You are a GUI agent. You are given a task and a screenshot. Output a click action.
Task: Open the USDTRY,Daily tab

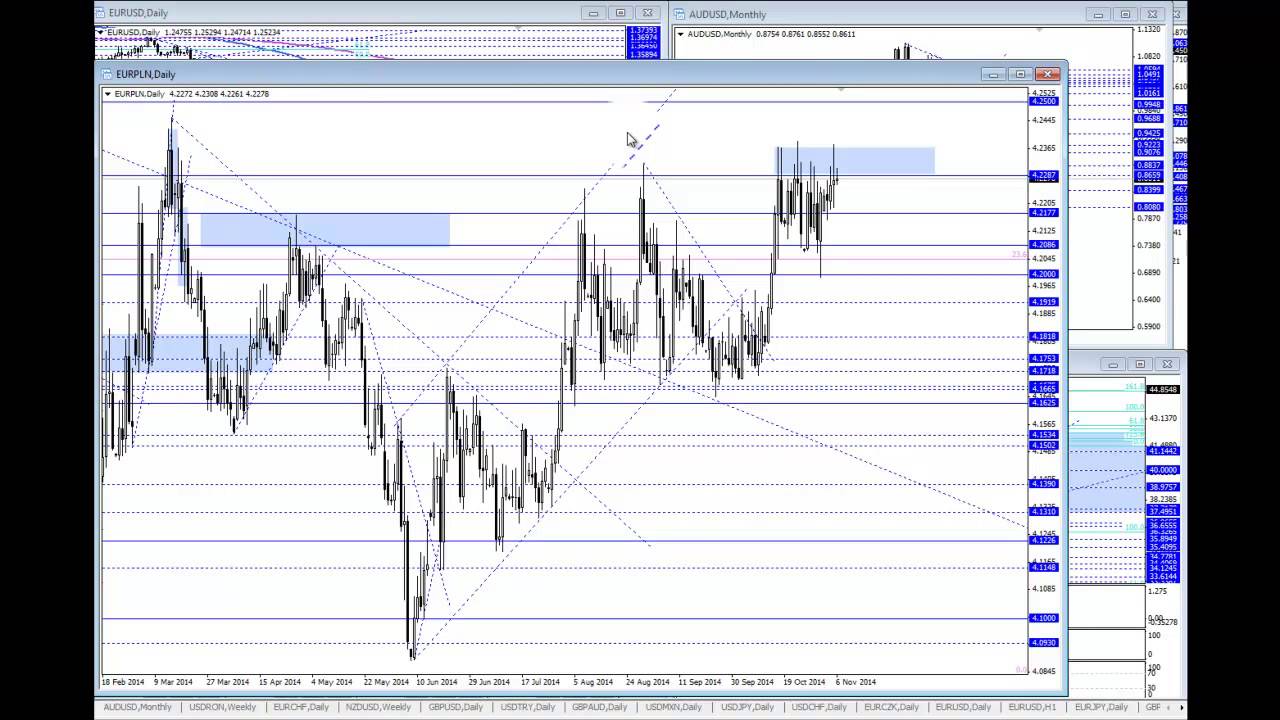[527, 708]
